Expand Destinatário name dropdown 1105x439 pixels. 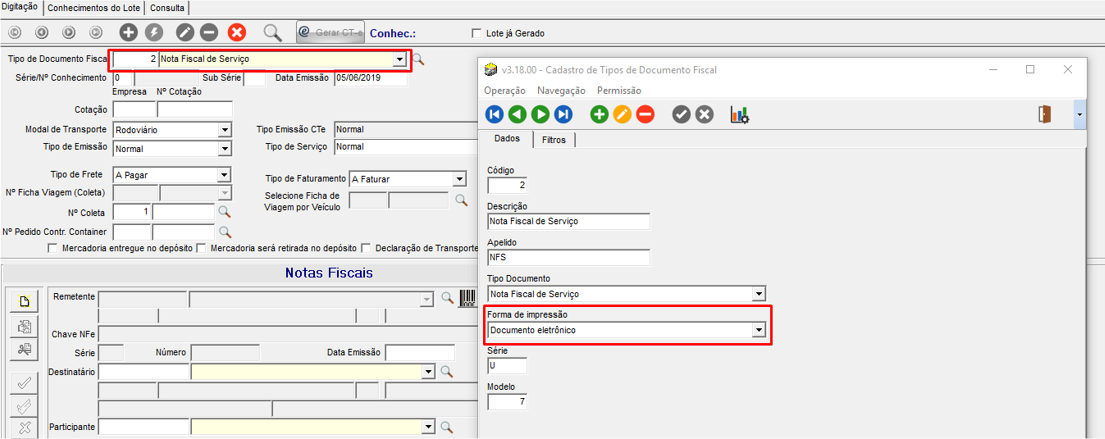coord(426,370)
